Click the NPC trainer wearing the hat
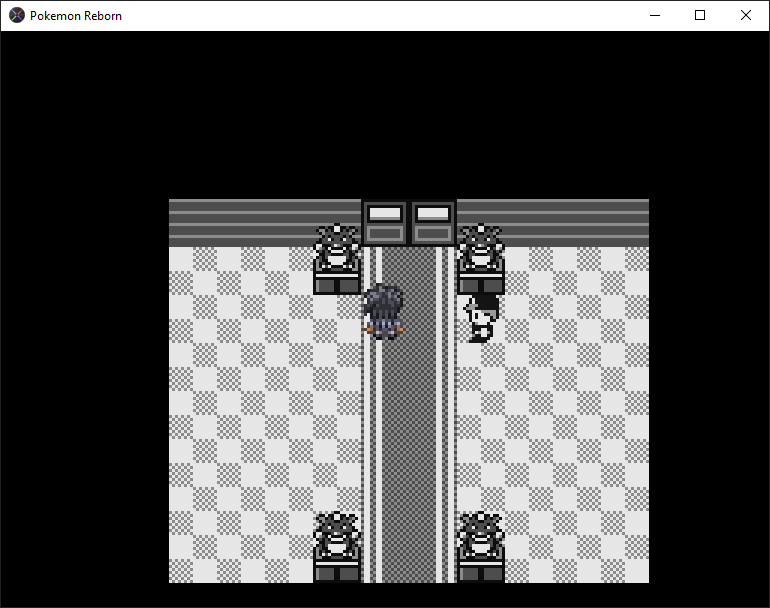 [482, 318]
